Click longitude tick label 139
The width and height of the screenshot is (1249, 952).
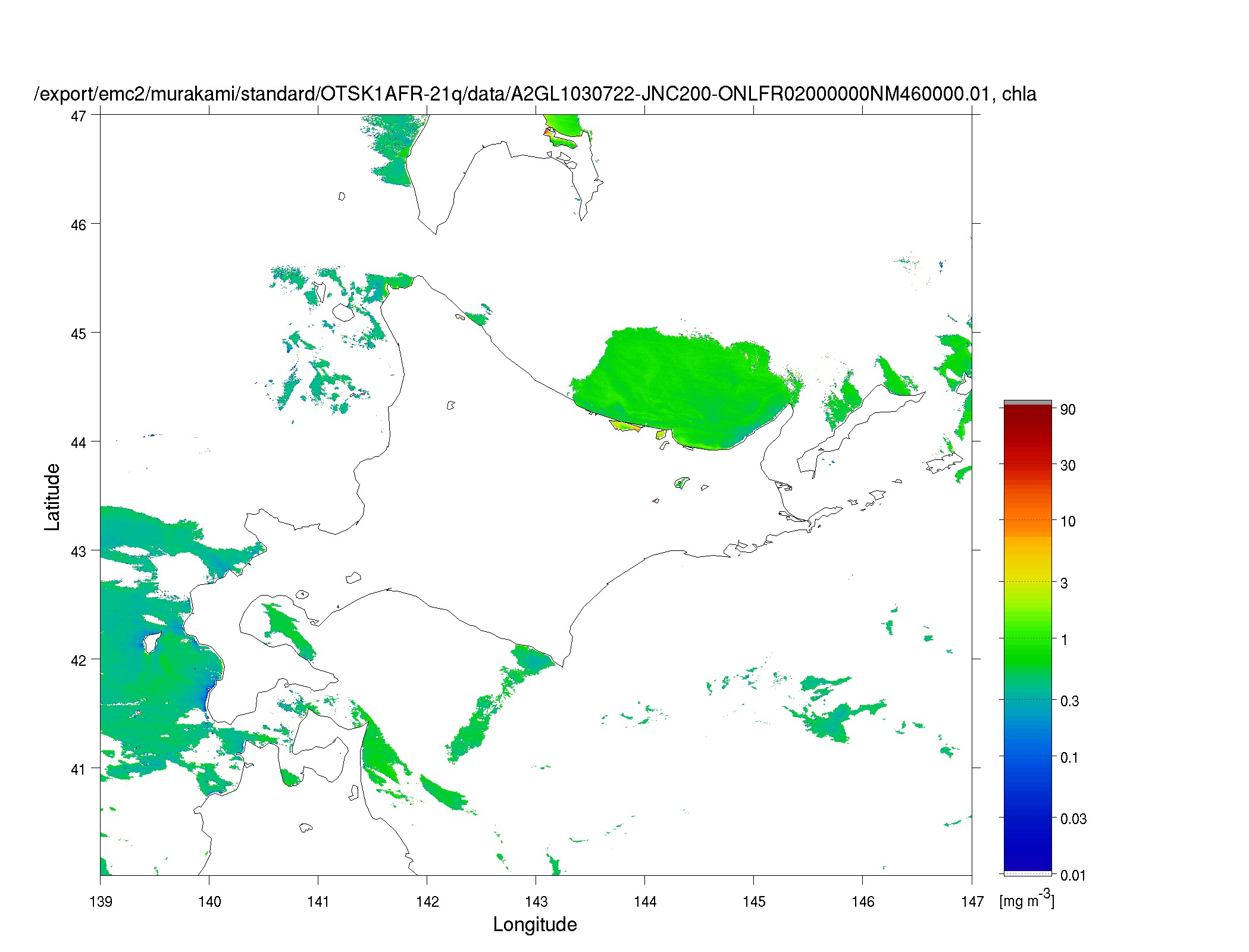click(101, 901)
